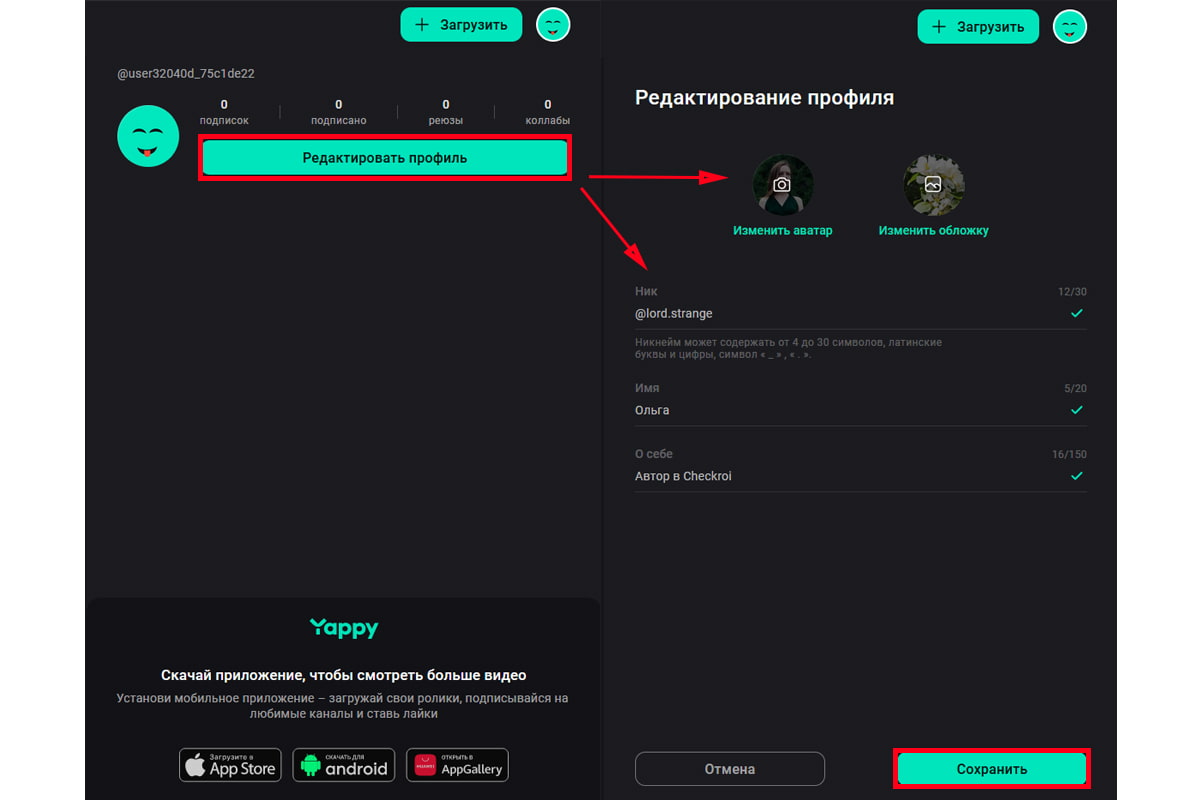1200x800 pixels.
Task: Click the camera icon on the avatar
Action: coord(782,185)
